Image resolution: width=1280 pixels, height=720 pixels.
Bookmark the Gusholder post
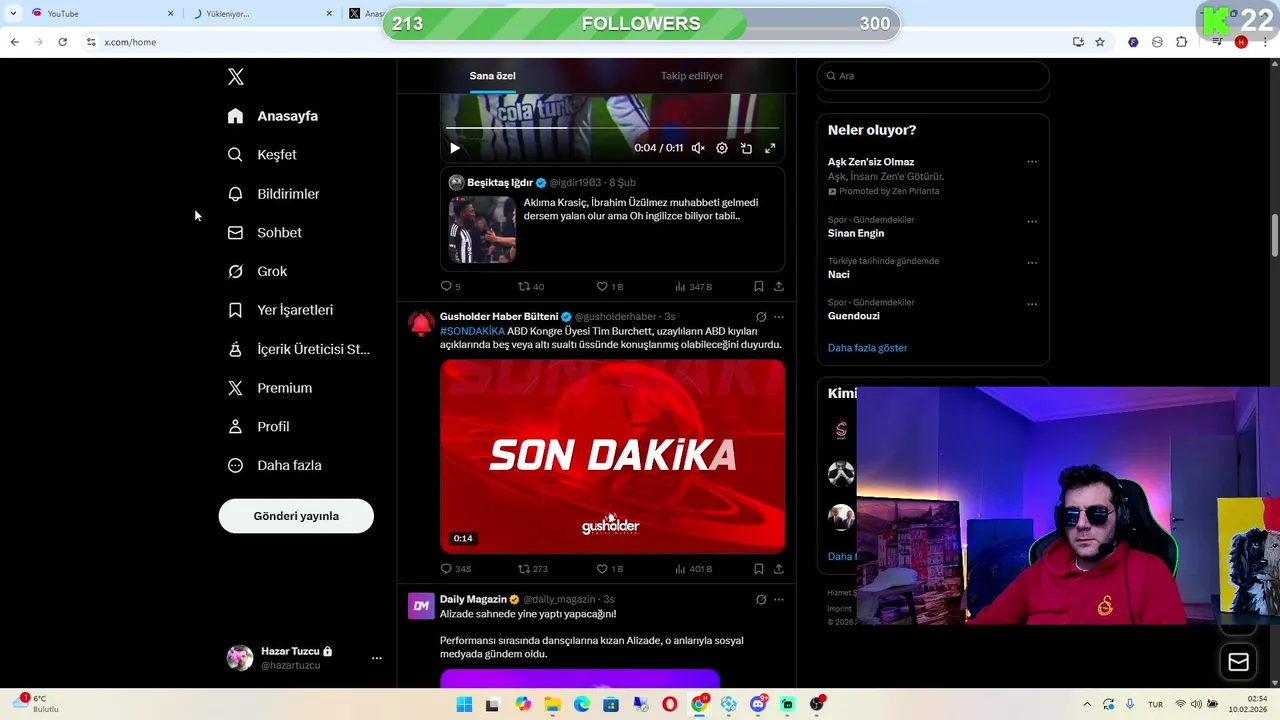point(759,569)
